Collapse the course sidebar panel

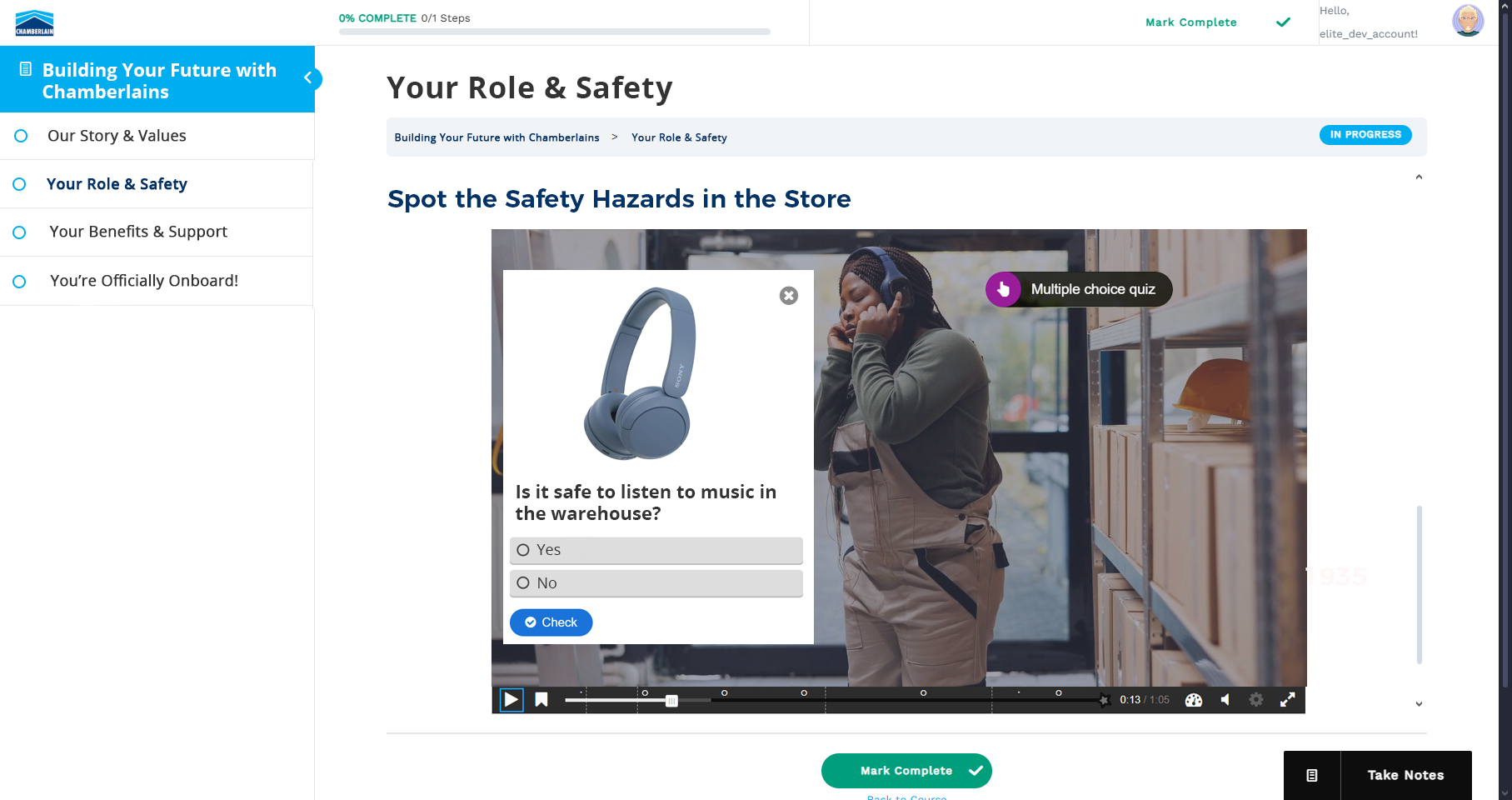click(x=308, y=78)
